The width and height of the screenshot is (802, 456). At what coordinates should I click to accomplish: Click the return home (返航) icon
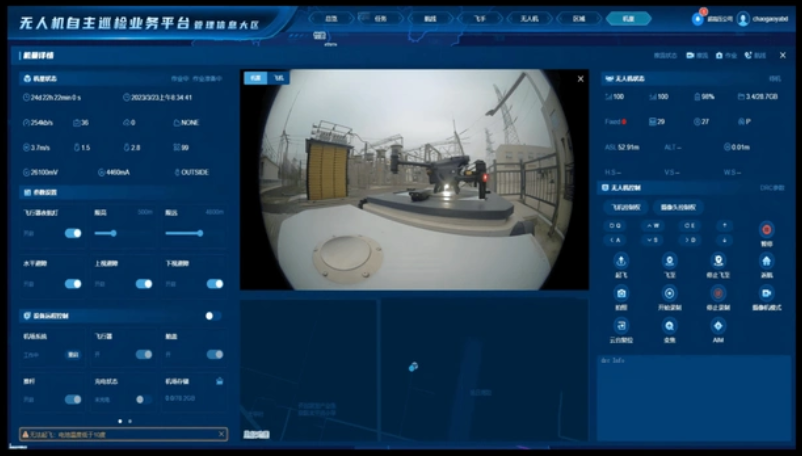tap(767, 261)
